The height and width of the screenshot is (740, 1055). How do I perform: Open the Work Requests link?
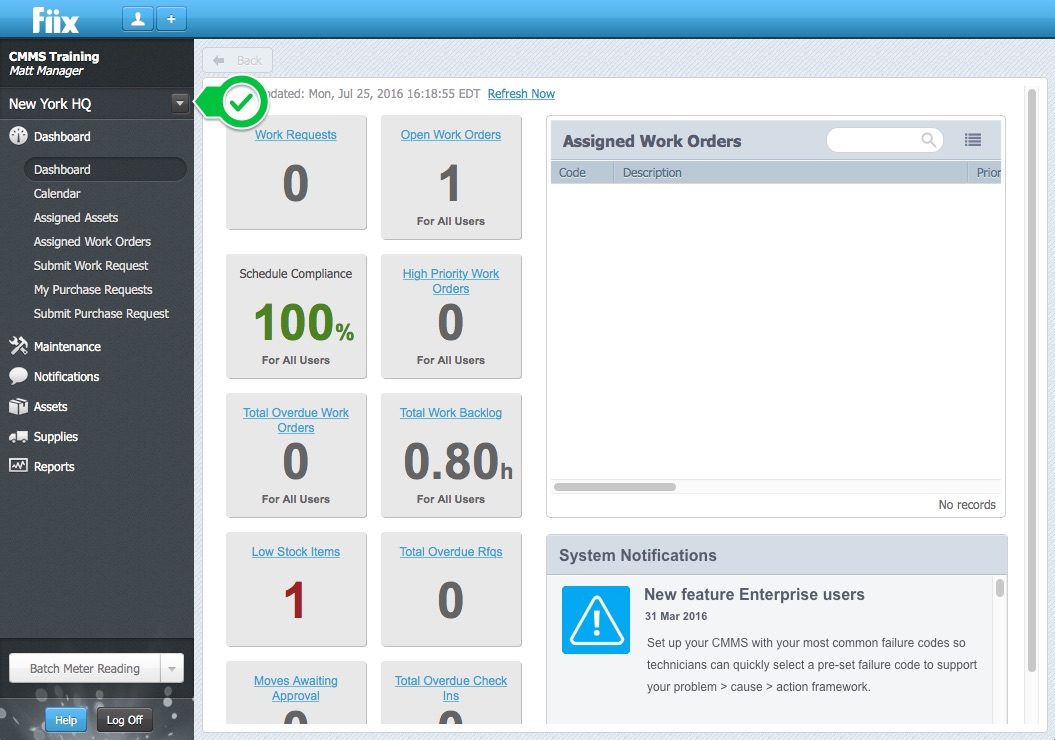295,135
